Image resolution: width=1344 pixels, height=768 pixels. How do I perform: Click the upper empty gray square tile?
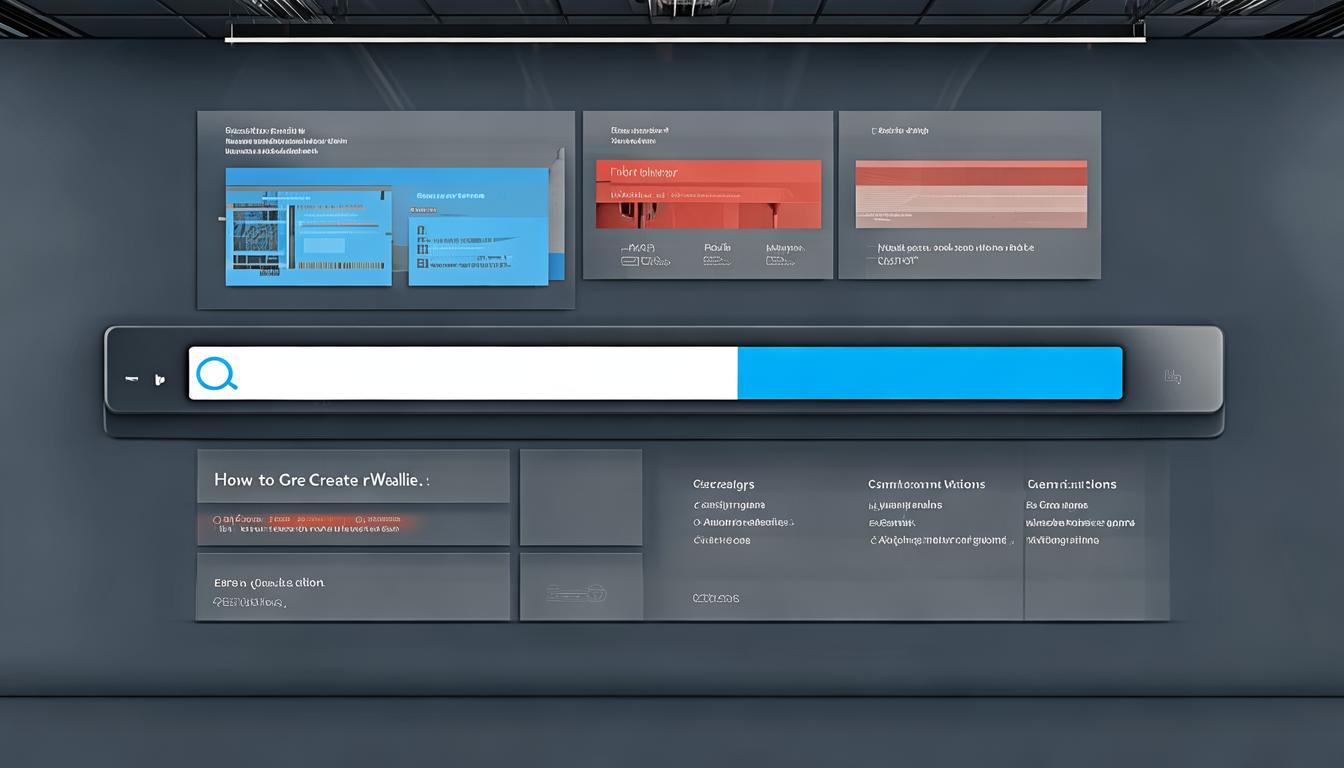point(580,497)
